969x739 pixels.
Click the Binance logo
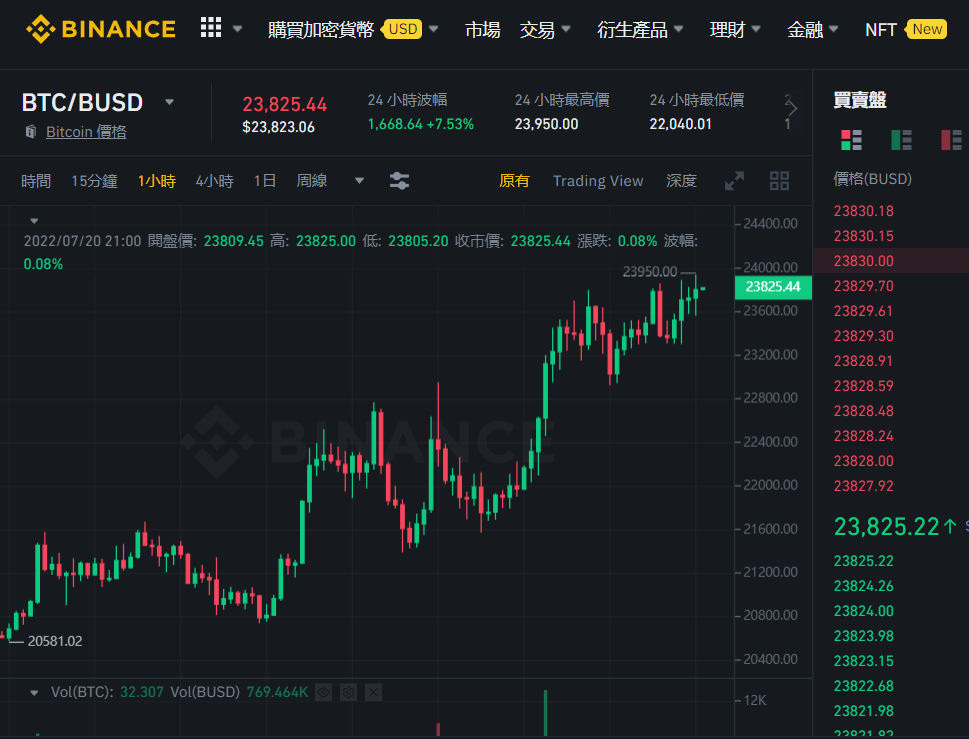tap(101, 29)
